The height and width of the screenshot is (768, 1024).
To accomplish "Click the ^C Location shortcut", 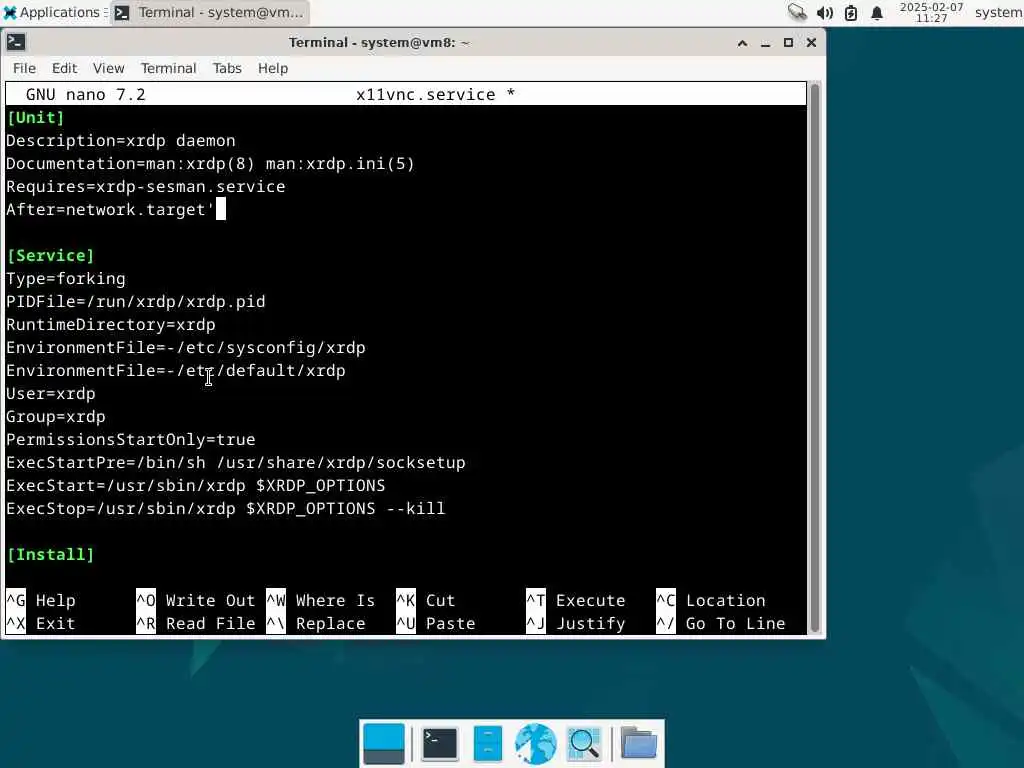I will [x=711, y=600].
